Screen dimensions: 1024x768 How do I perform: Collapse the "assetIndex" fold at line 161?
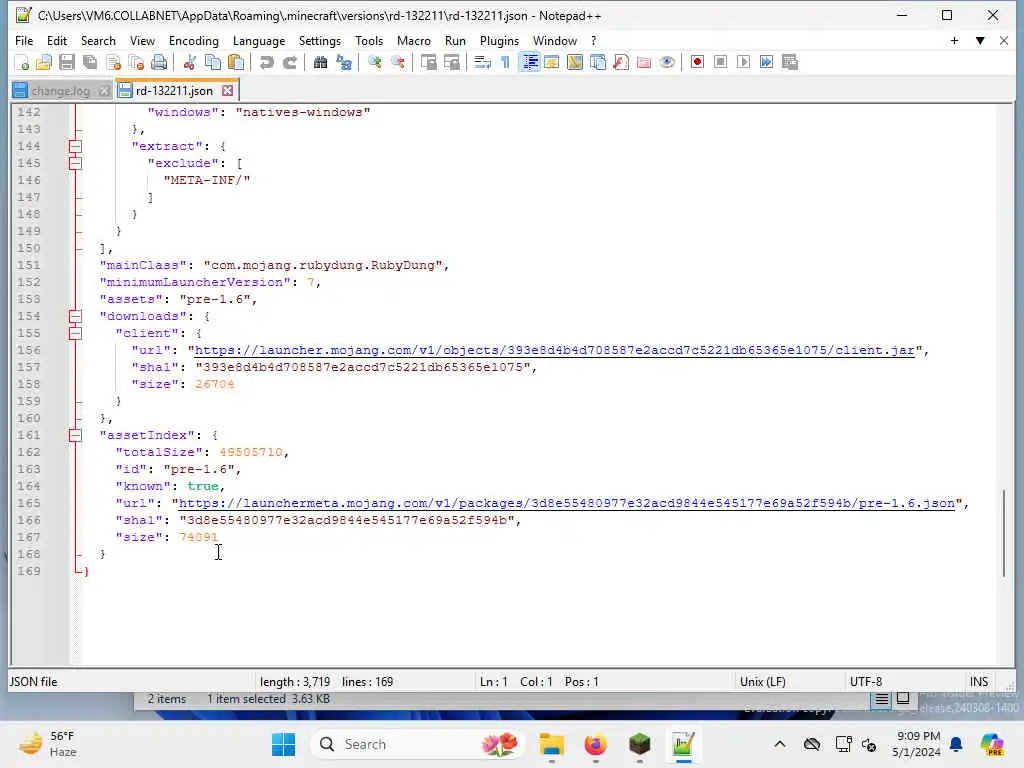click(x=76, y=435)
